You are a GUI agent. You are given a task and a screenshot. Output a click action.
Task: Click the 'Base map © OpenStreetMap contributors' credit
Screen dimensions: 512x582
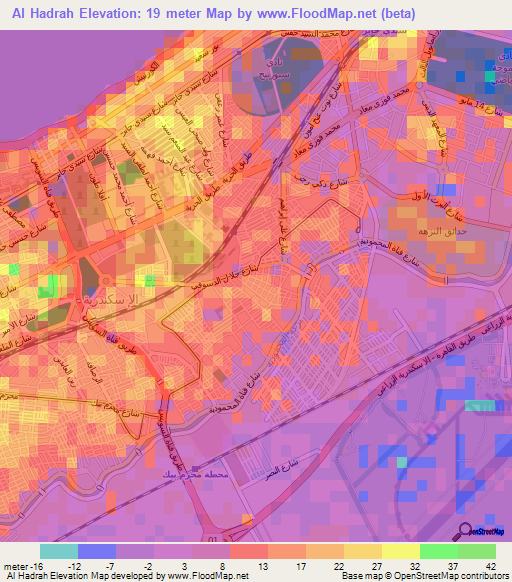pyautogui.click(x=426, y=576)
